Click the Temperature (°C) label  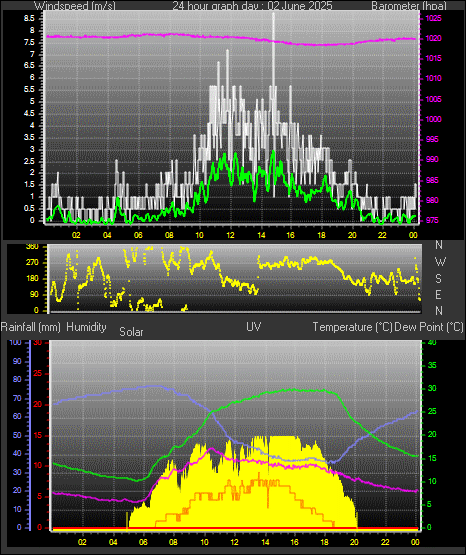click(x=352, y=327)
